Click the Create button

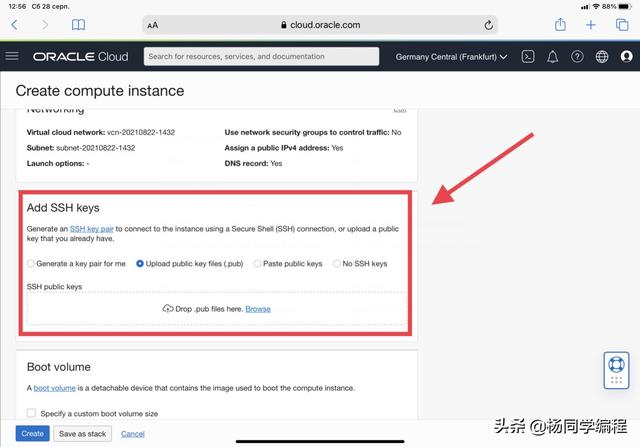click(x=32, y=433)
